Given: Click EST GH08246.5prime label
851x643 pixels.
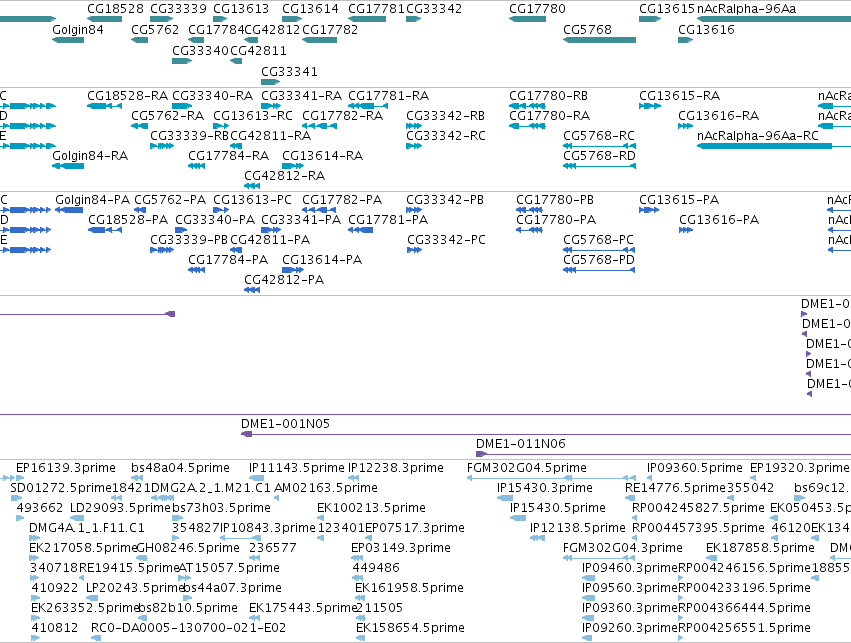Looking at the screenshot, I should [x=188, y=548].
